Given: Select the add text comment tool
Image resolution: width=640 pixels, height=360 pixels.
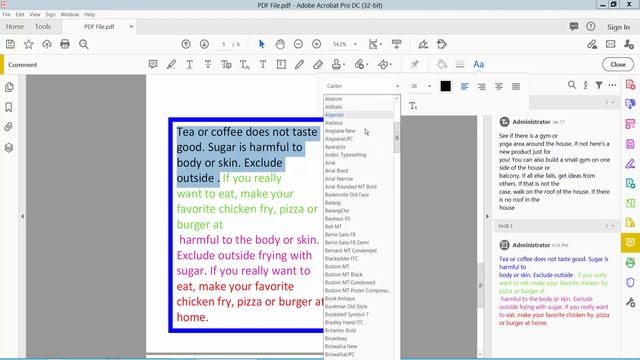Looking at the screenshot, I should pos(263,64).
